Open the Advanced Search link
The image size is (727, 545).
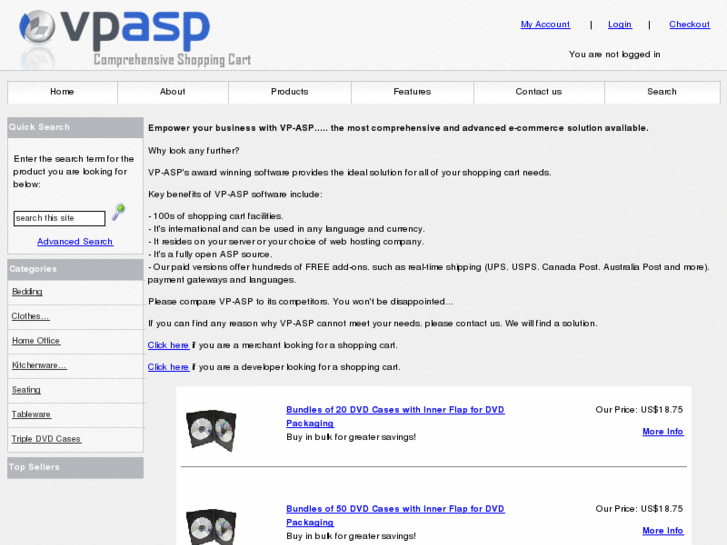75,242
